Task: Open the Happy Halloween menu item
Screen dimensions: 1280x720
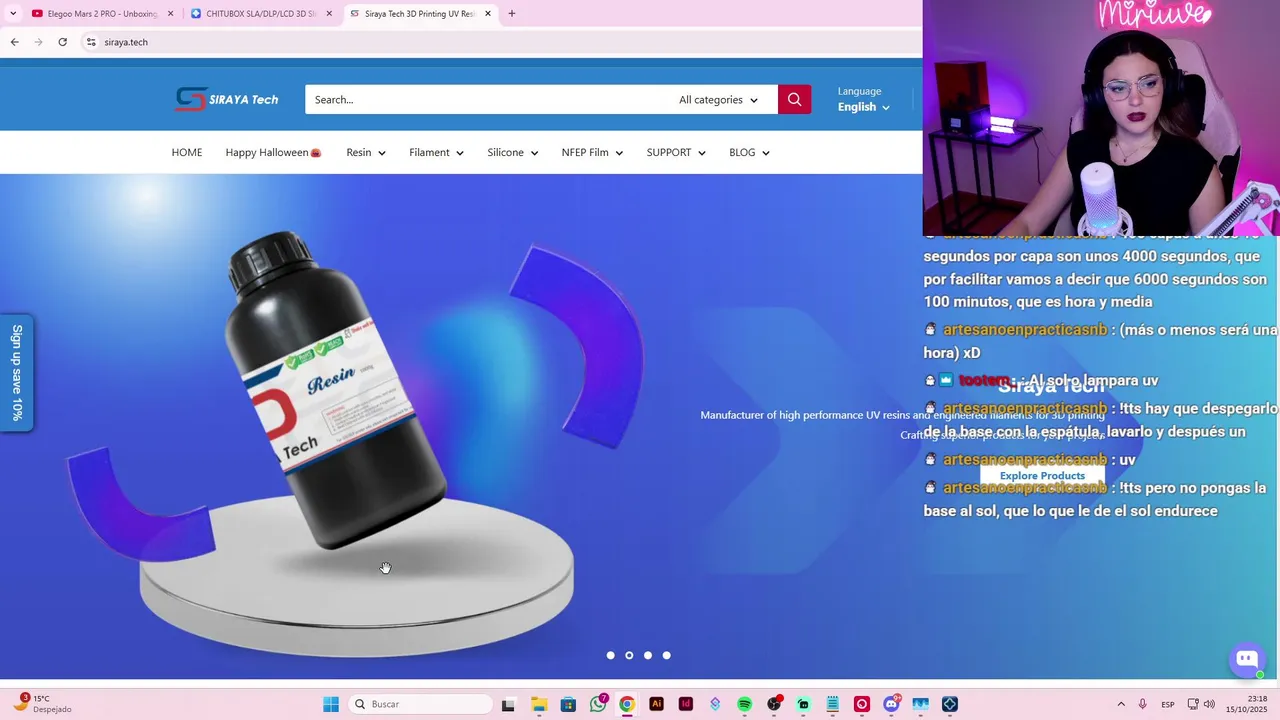Action: pos(273,152)
